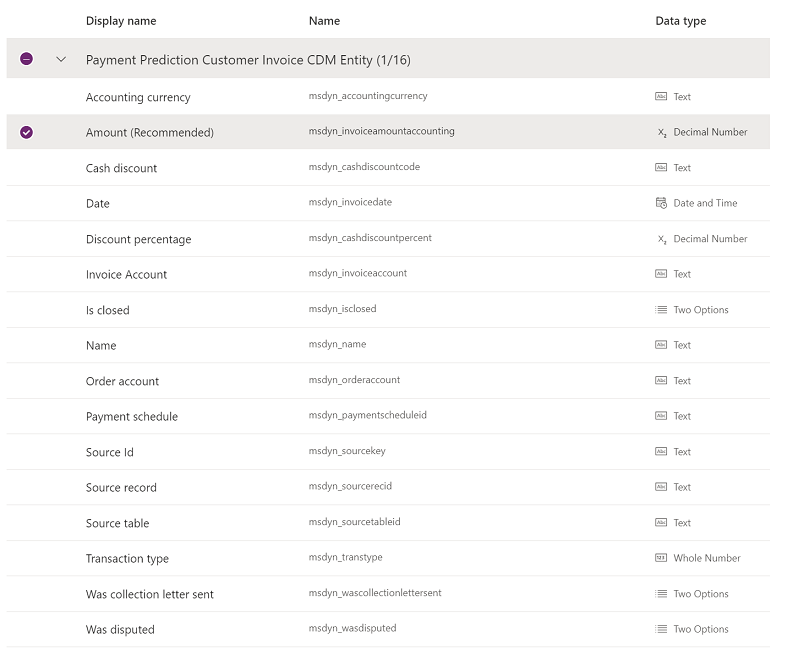Click the Whole Number icon for Transaction type
Image resolution: width=787 pixels, height=649 pixels.
[661, 558]
